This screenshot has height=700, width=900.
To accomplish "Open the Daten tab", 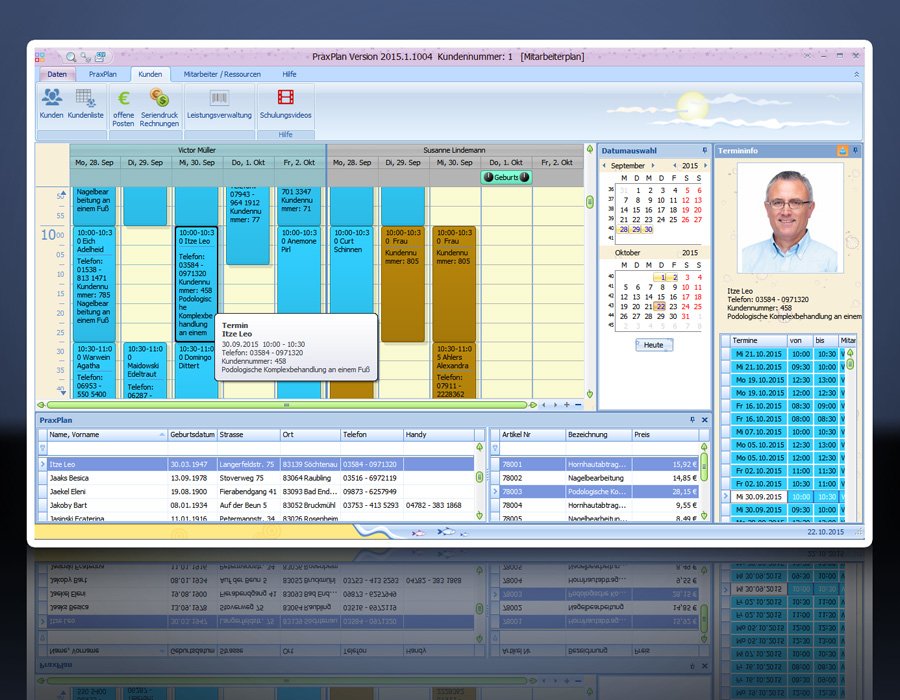I will [57, 74].
